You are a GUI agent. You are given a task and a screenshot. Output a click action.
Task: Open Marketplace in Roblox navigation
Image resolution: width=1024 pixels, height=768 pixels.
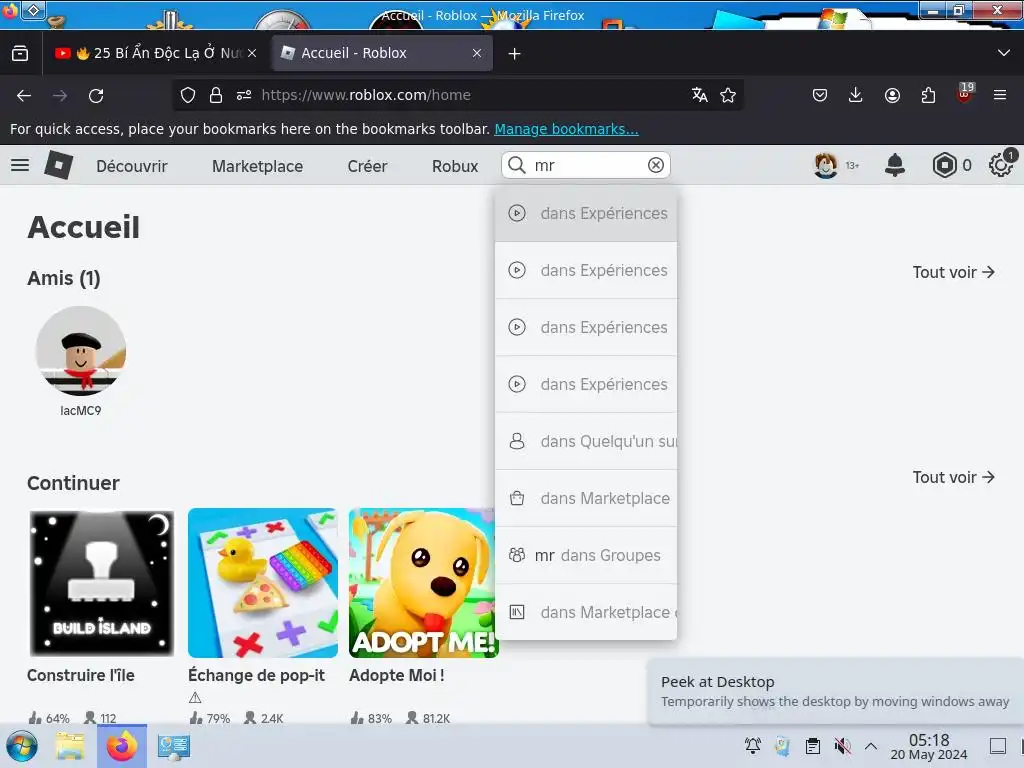pyautogui.click(x=257, y=166)
